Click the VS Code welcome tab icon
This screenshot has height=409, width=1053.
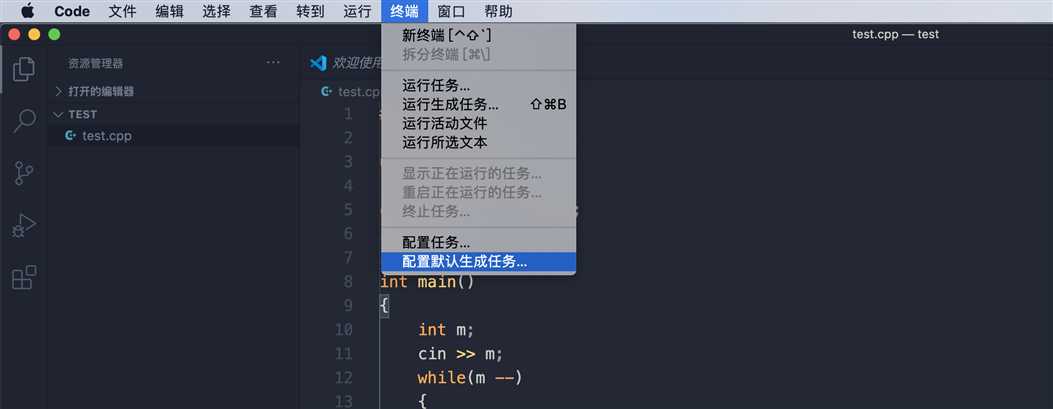(x=318, y=63)
